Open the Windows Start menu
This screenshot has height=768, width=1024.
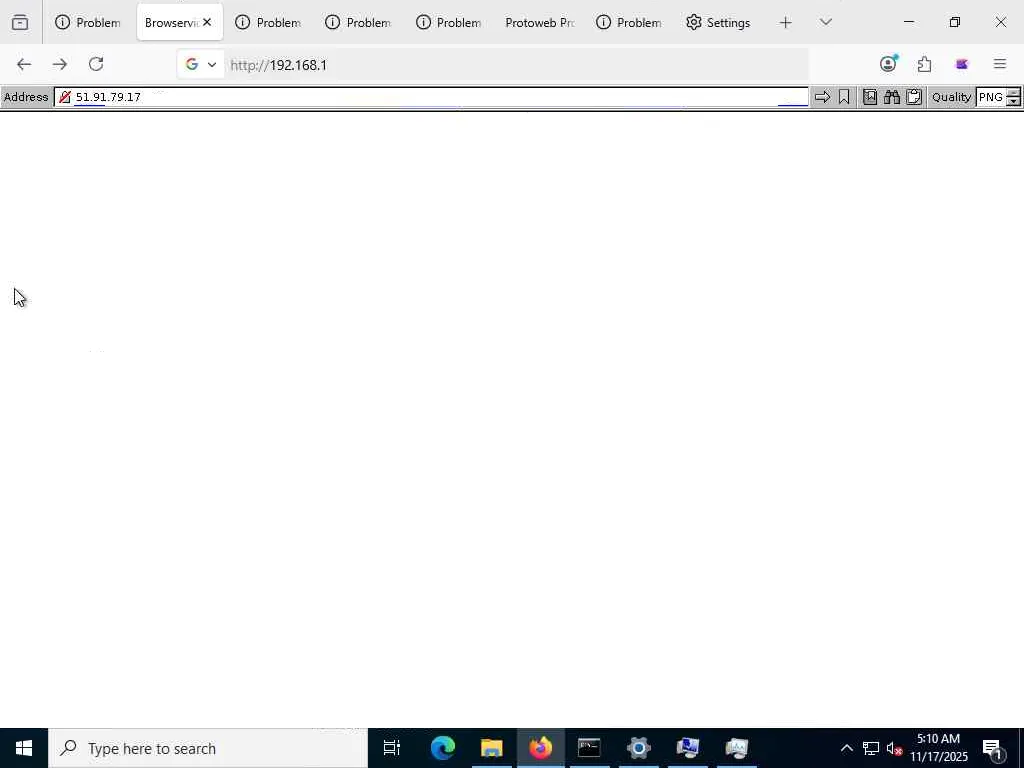(24, 748)
